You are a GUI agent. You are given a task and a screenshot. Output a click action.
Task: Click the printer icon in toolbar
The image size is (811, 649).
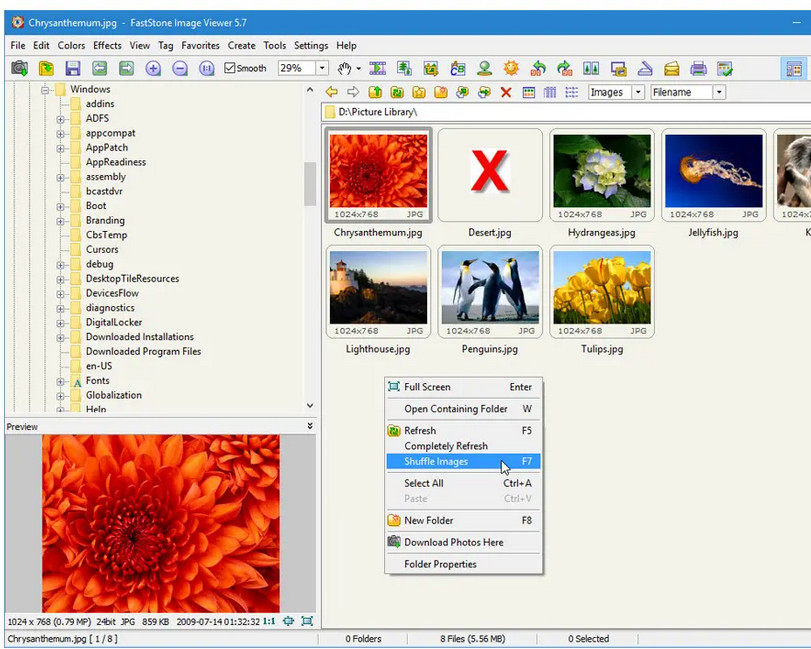pos(698,69)
